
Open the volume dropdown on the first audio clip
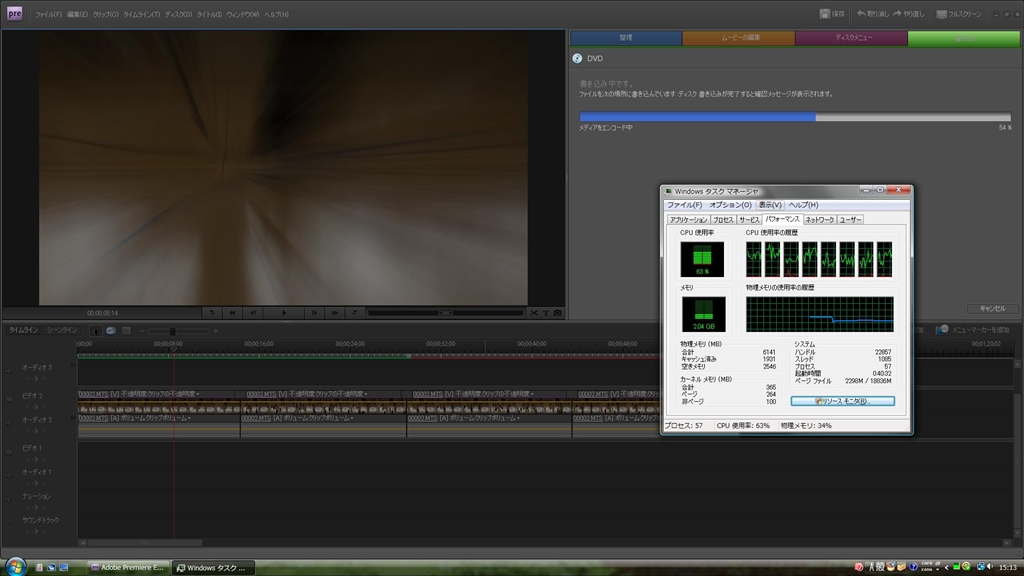189,417
